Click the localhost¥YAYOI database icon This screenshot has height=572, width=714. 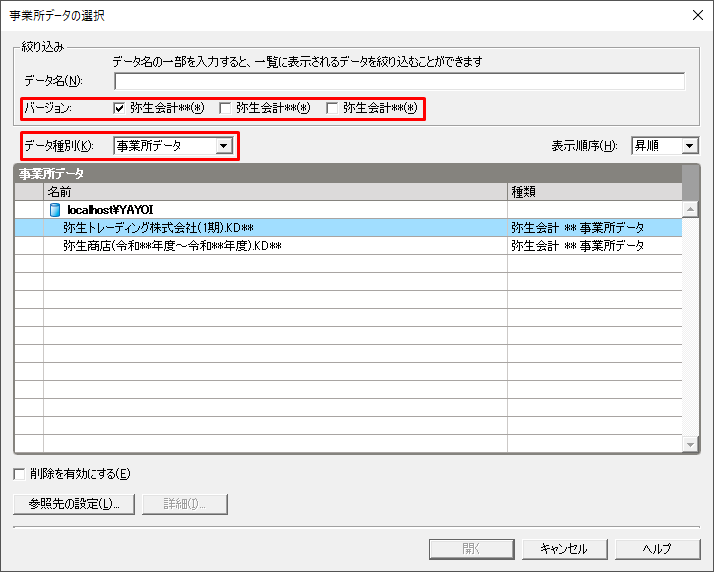(55, 210)
